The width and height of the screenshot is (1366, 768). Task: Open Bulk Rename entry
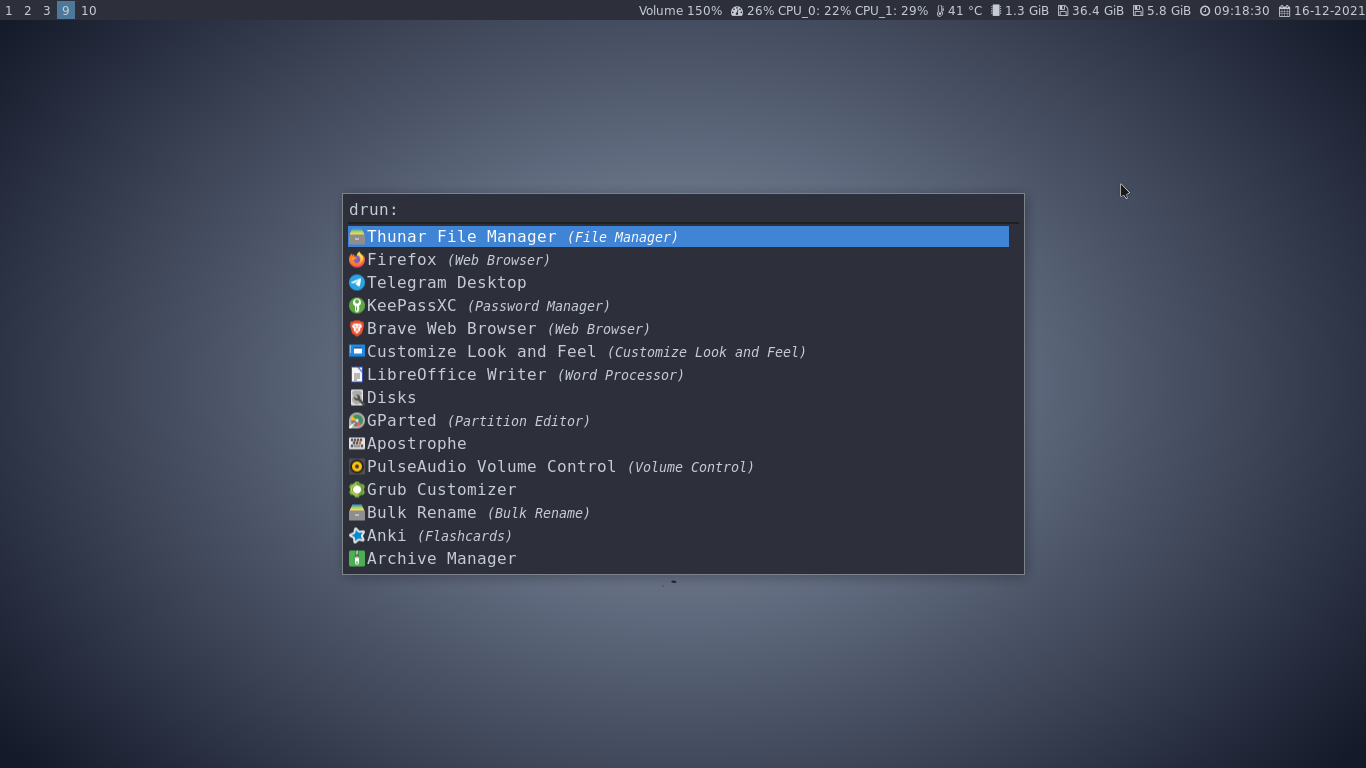pos(678,513)
